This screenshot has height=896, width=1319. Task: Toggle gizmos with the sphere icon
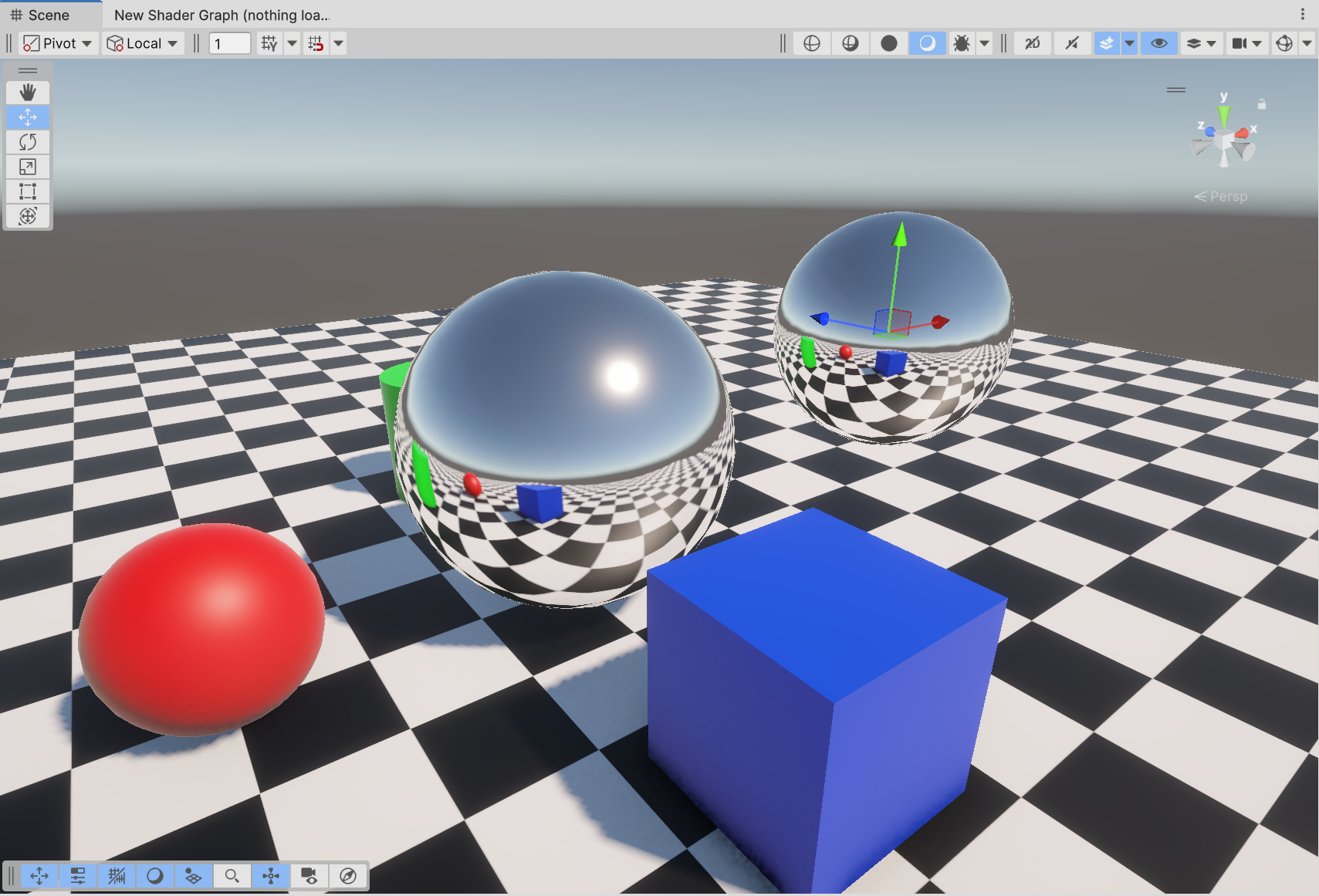[1284, 43]
